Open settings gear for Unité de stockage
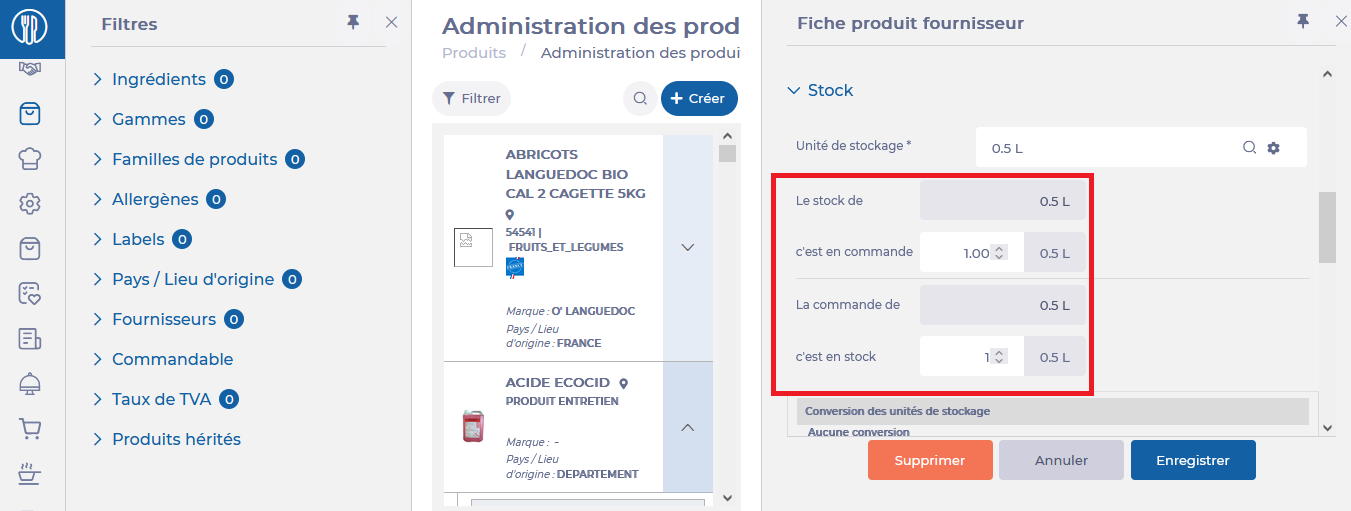1351x511 pixels. pos(1273,148)
